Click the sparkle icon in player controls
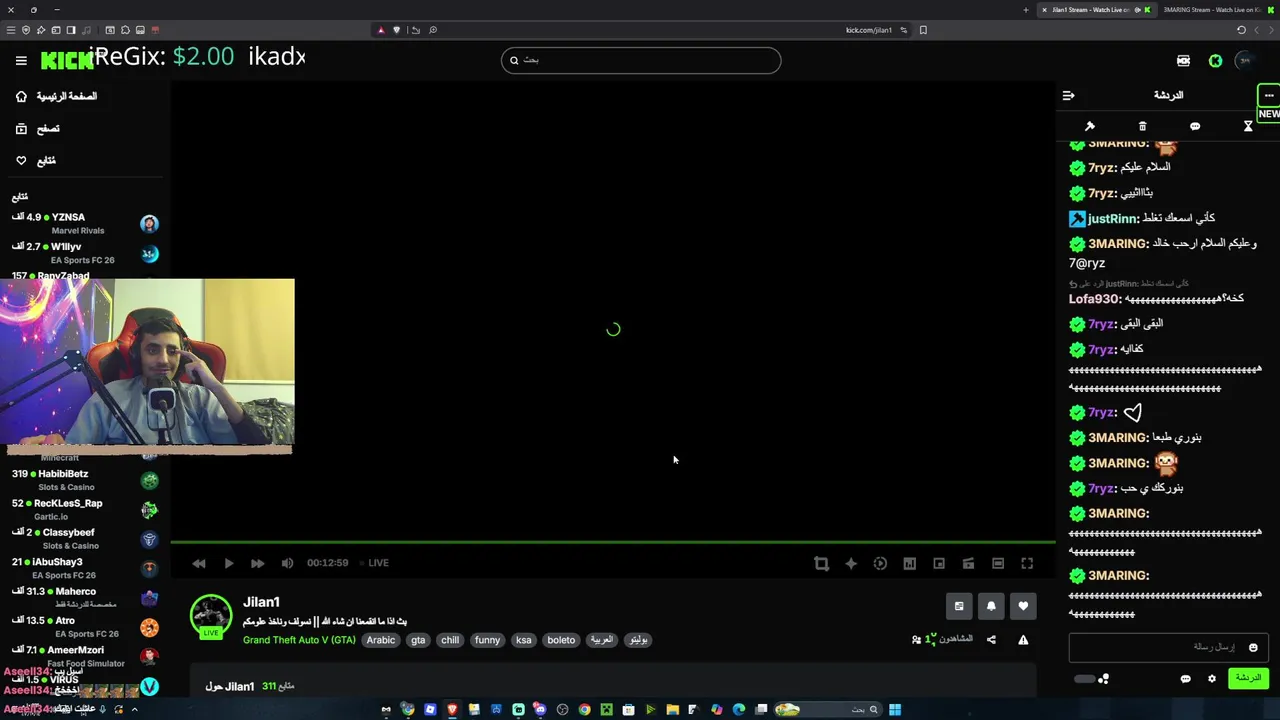This screenshot has height=720, width=1280. (851, 564)
